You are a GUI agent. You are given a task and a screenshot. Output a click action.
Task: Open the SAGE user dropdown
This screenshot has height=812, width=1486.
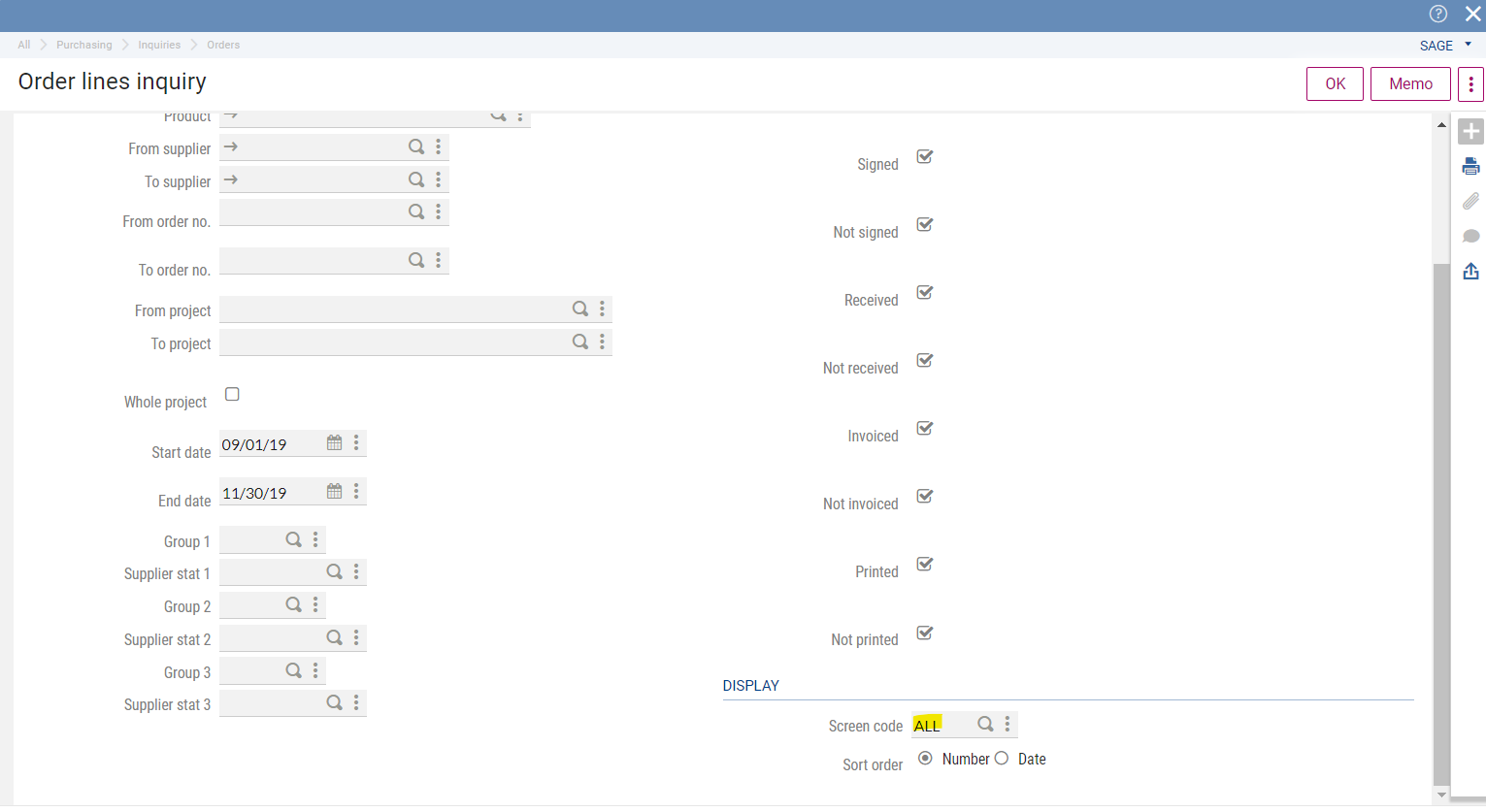point(1445,46)
